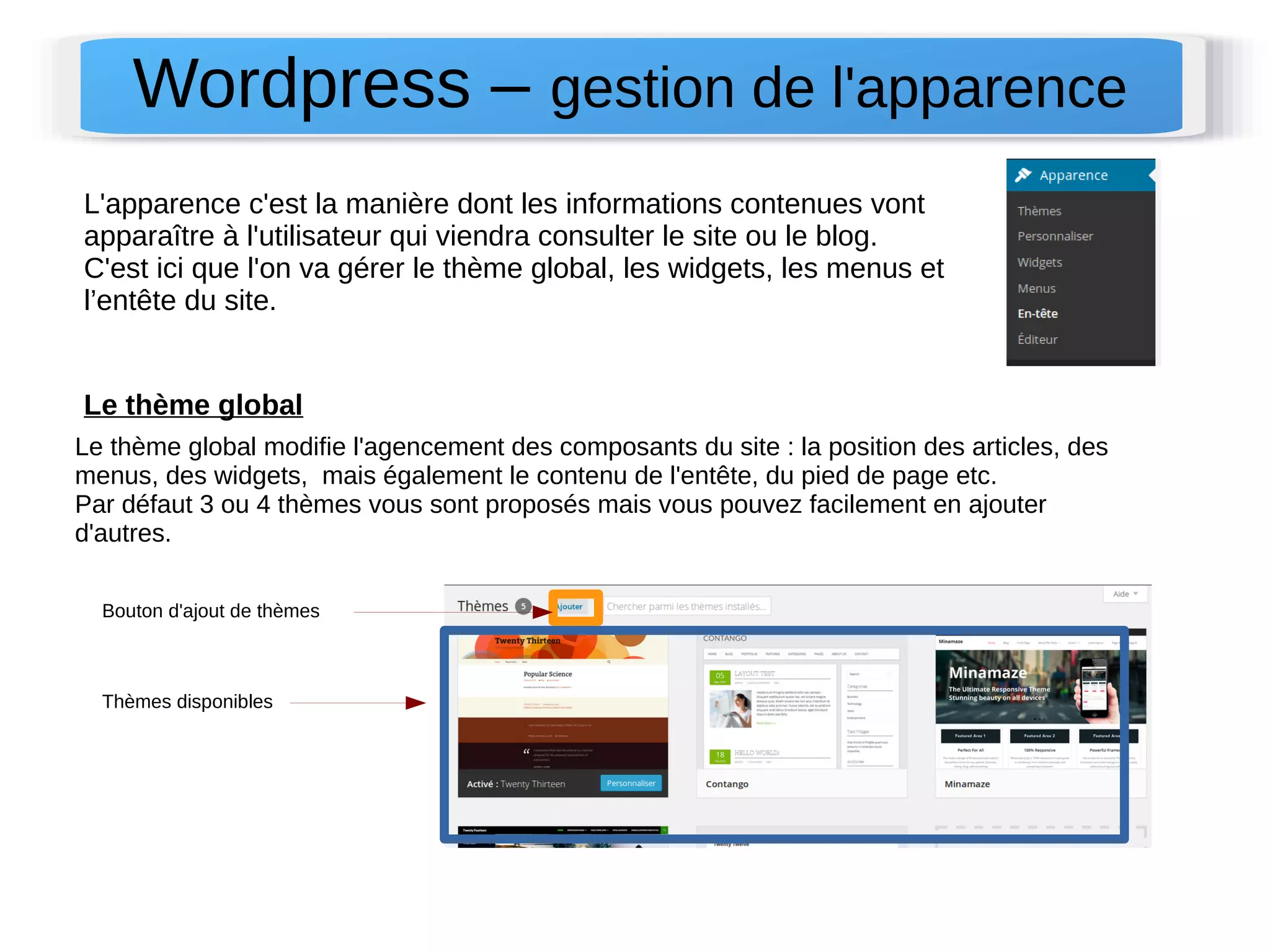1270x952 pixels.
Task: Click the 'Bouton d'ajout de thèmes' label
Action: tap(211, 611)
